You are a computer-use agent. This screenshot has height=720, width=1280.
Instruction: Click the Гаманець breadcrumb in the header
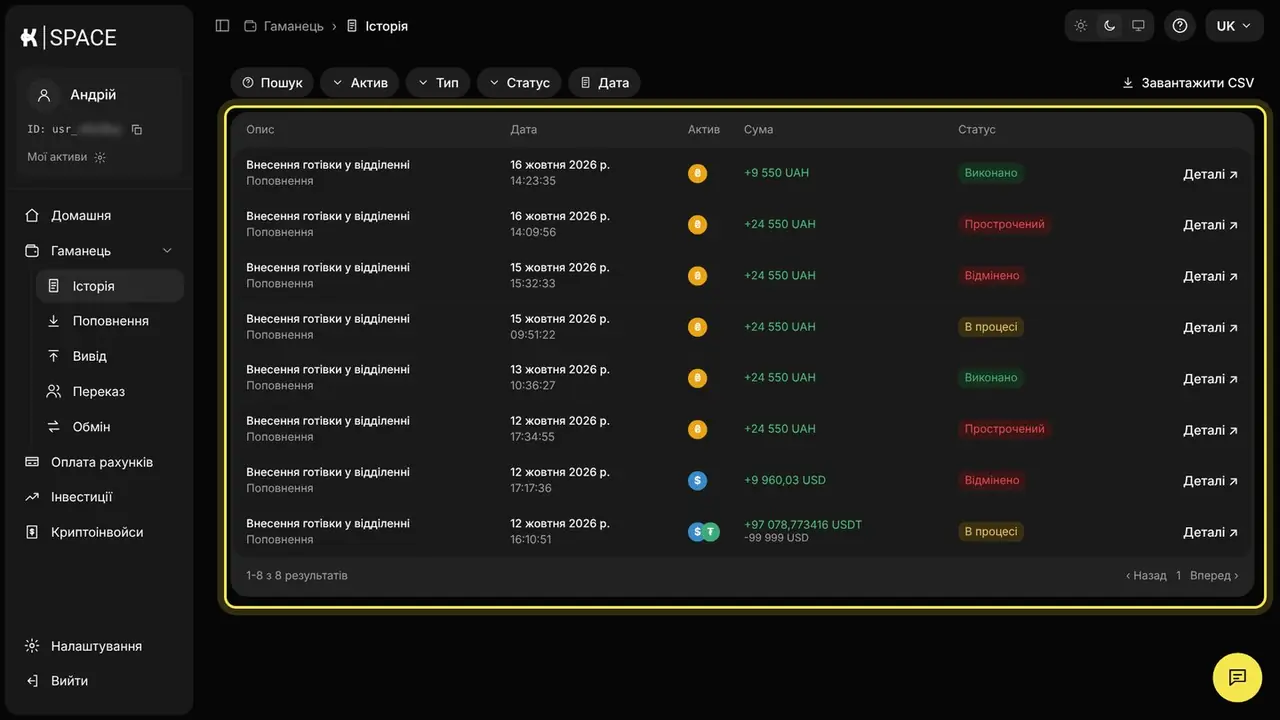point(284,26)
